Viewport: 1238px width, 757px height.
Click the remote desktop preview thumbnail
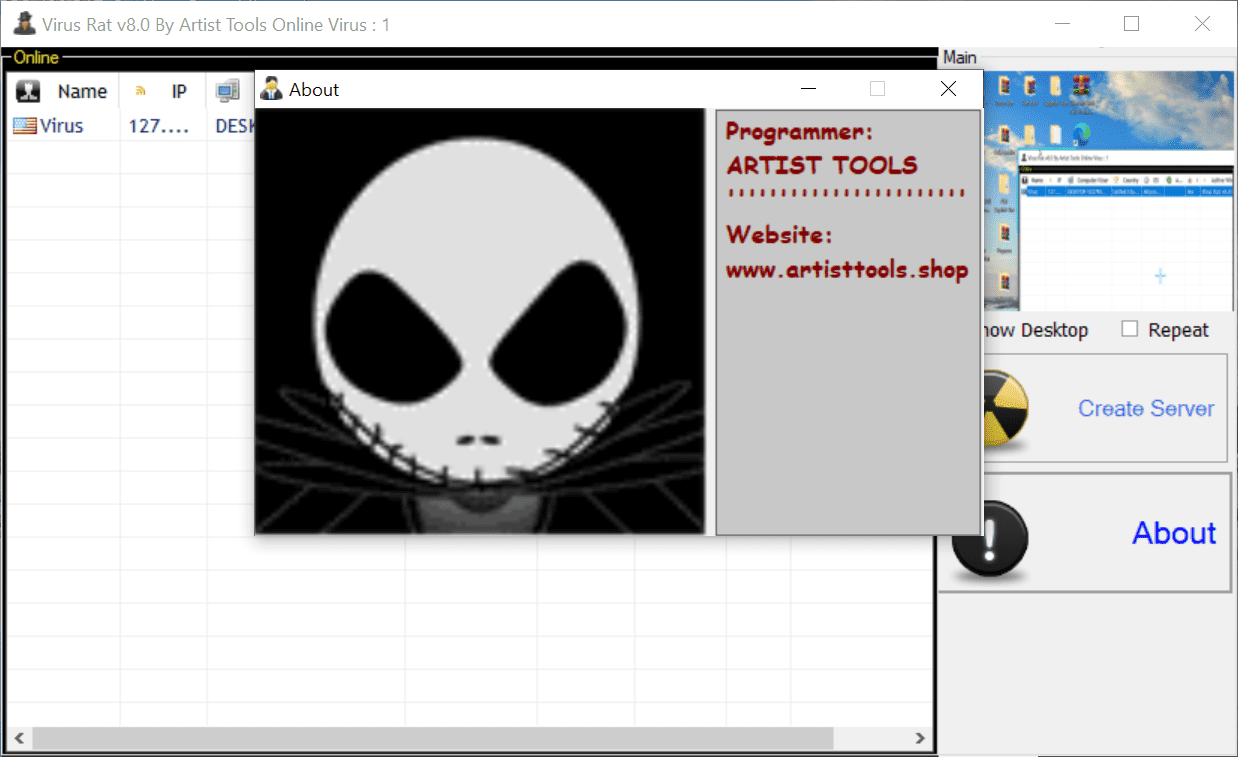click(x=1109, y=190)
